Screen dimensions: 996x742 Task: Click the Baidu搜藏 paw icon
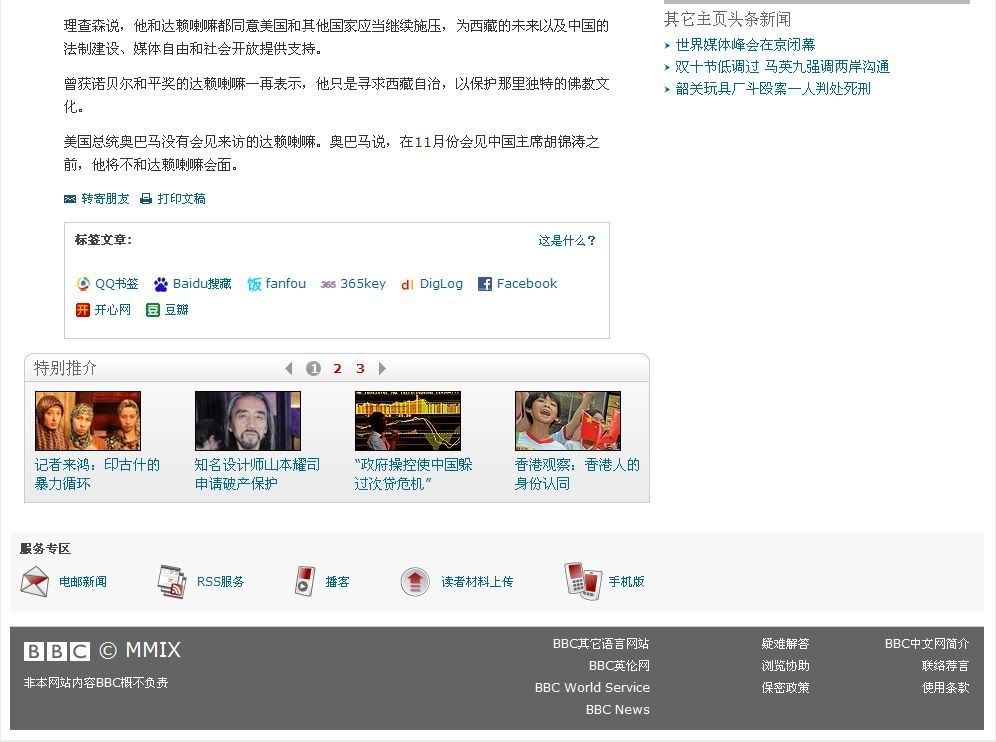pyautogui.click(x=161, y=284)
